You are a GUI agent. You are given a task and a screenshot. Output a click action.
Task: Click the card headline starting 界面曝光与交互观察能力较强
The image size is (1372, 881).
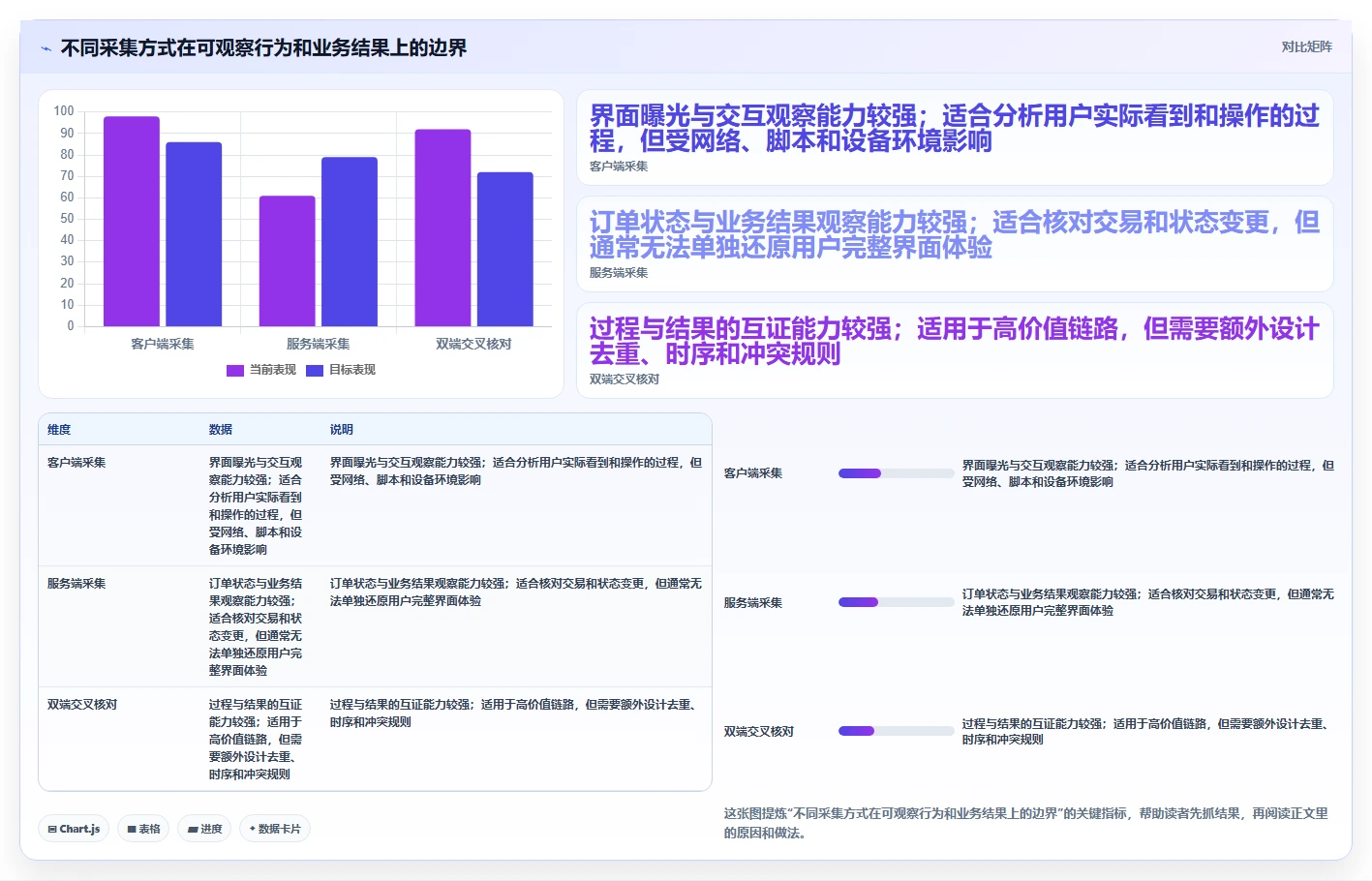pyautogui.click(x=955, y=129)
